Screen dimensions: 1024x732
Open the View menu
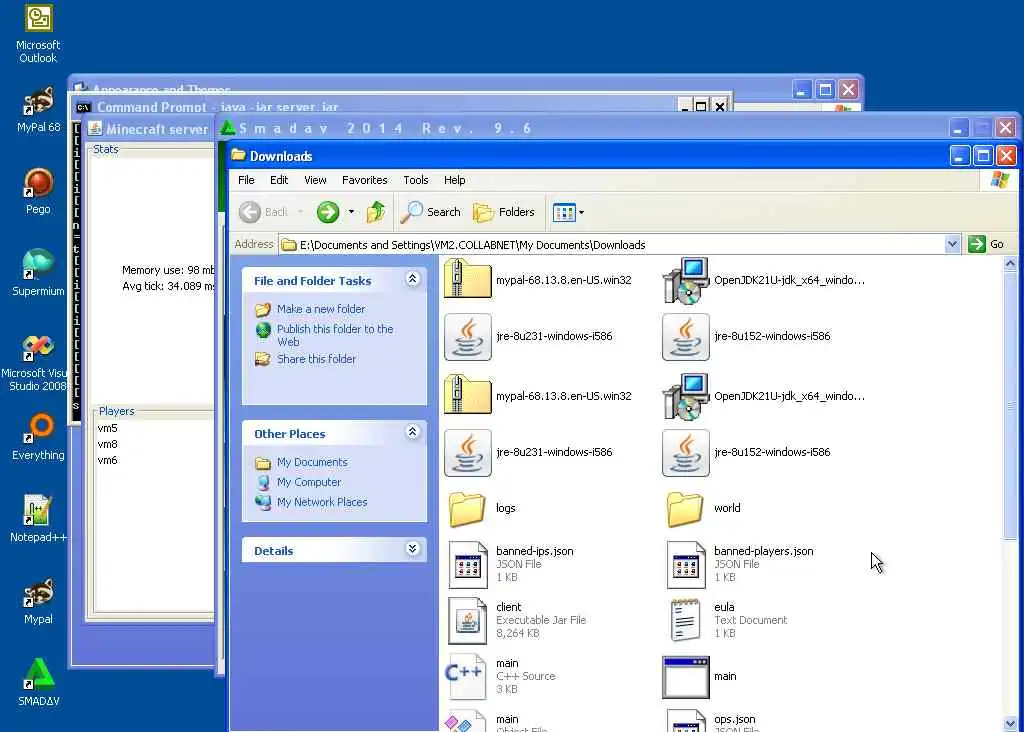point(315,180)
